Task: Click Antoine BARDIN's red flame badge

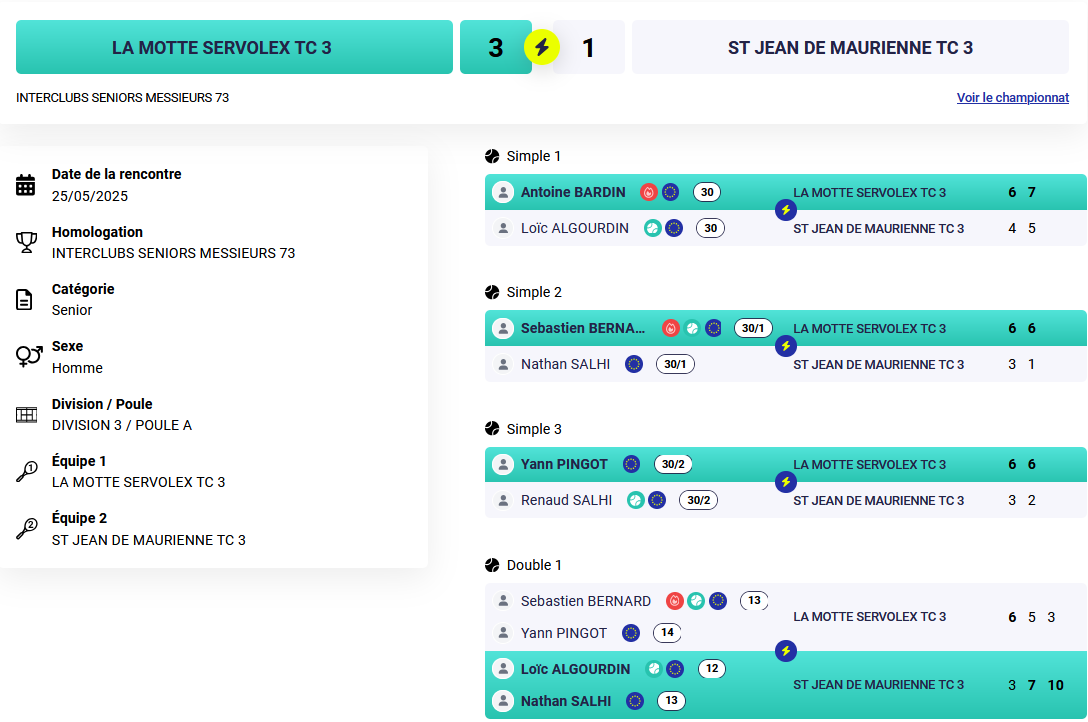Action: pos(649,192)
